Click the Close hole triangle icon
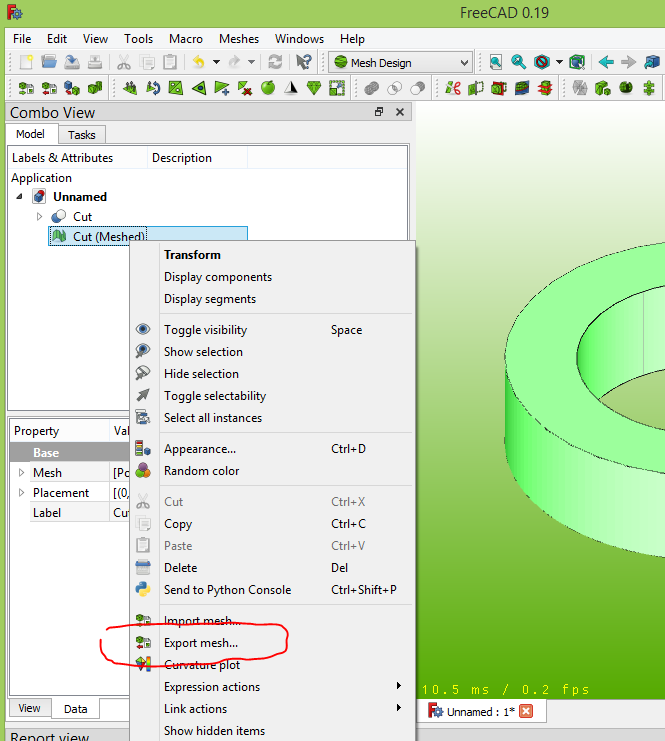This screenshot has height=741, width=665. click(199, 88)
